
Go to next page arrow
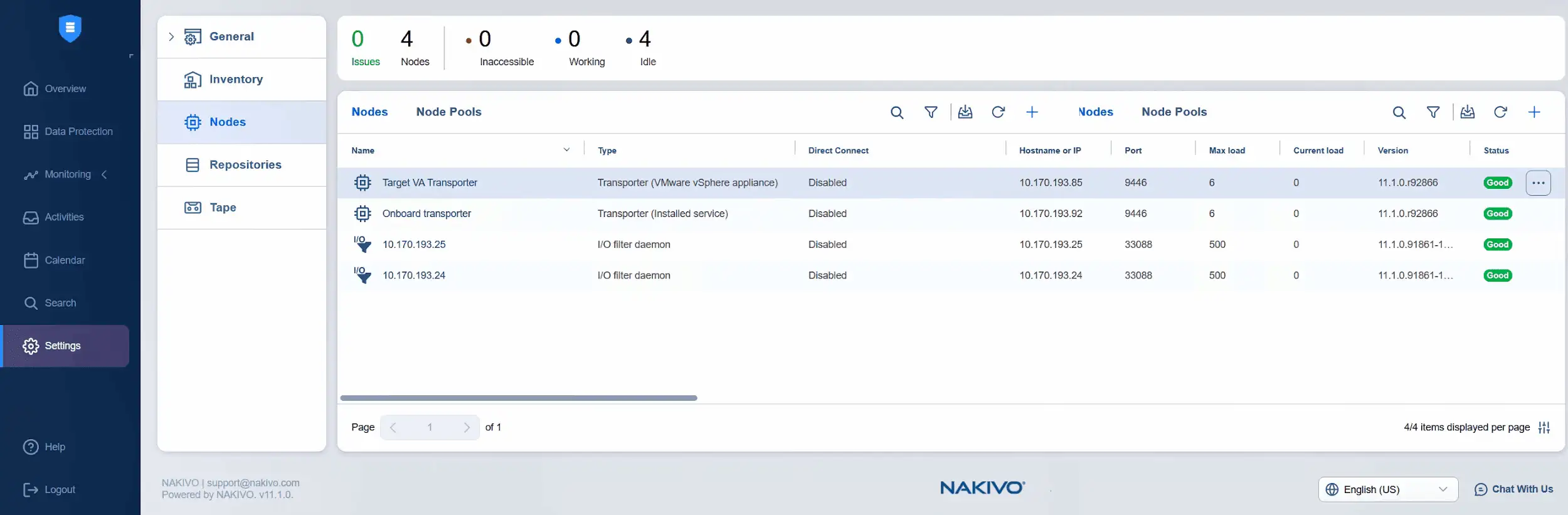[467, 427]
